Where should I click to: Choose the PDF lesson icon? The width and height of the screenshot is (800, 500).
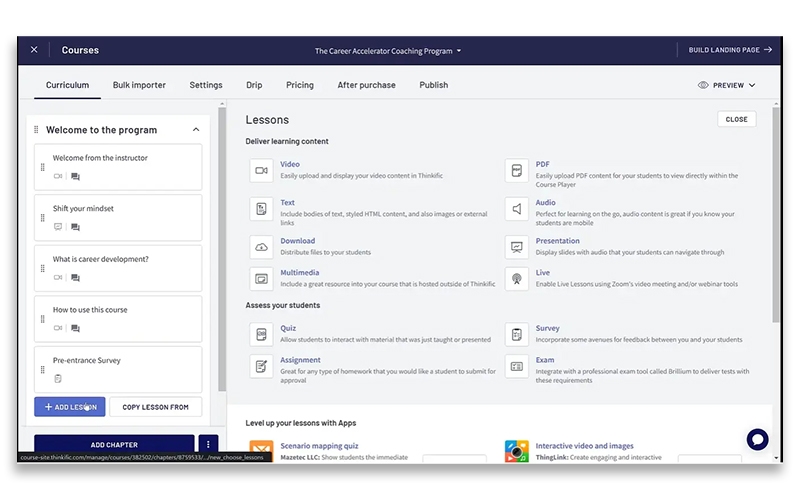[517, 170]
